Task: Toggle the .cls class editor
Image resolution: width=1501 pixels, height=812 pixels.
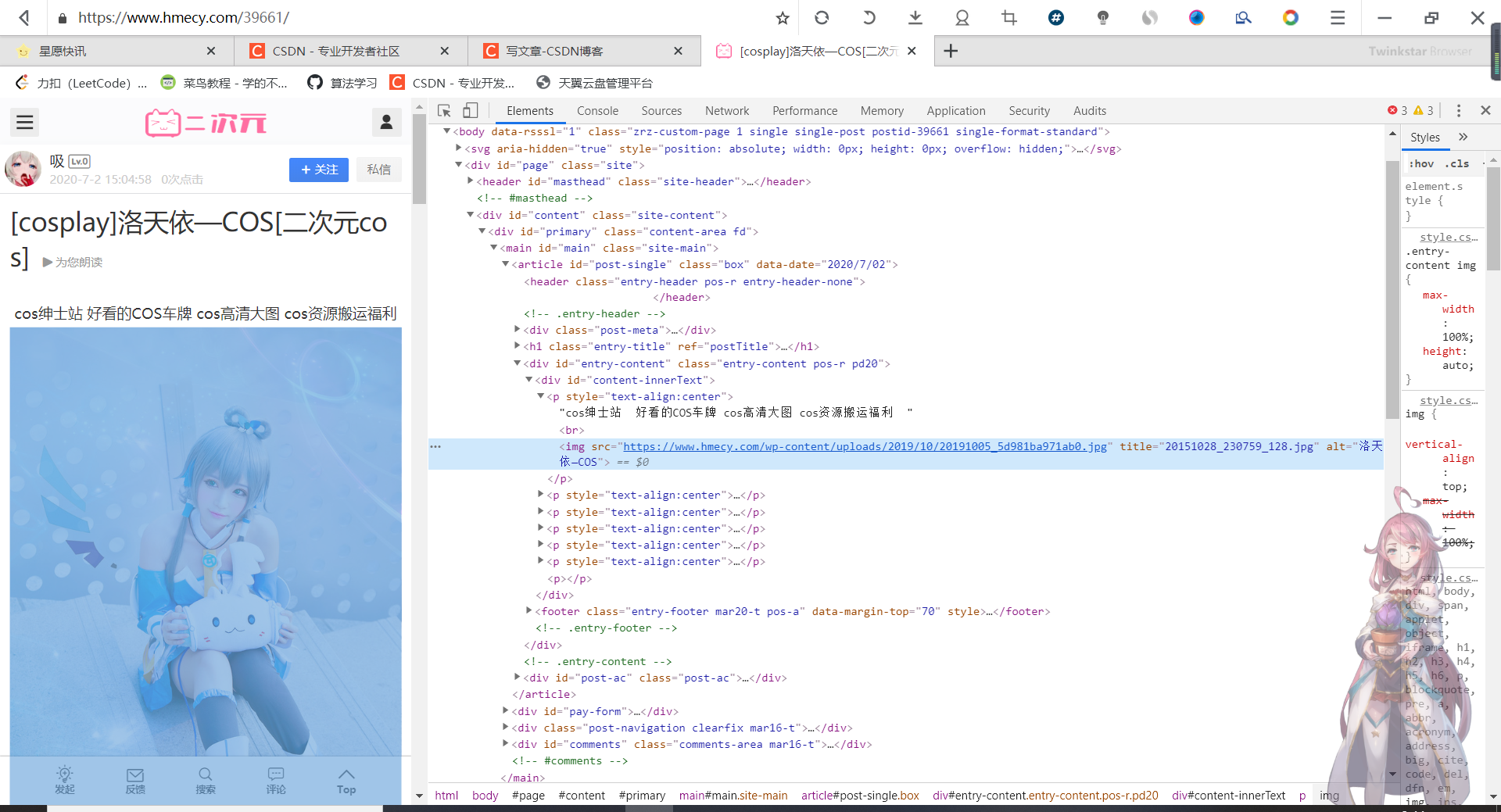Action: pos(1456,164)
